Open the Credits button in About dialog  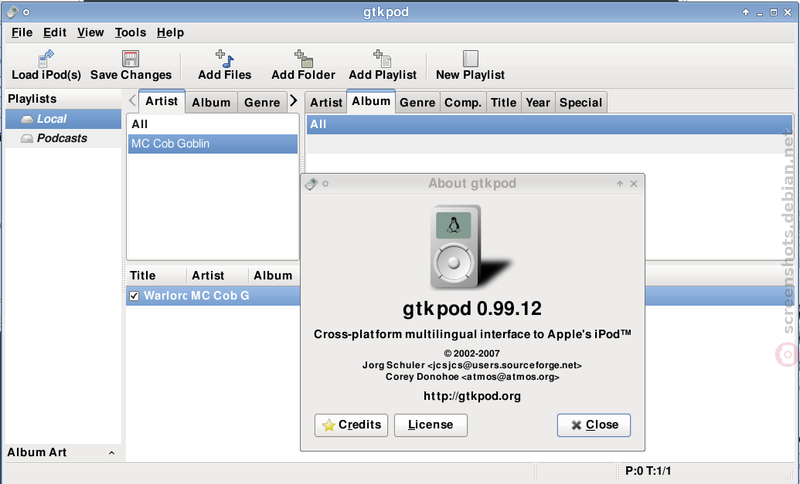[x=351, y=425]
